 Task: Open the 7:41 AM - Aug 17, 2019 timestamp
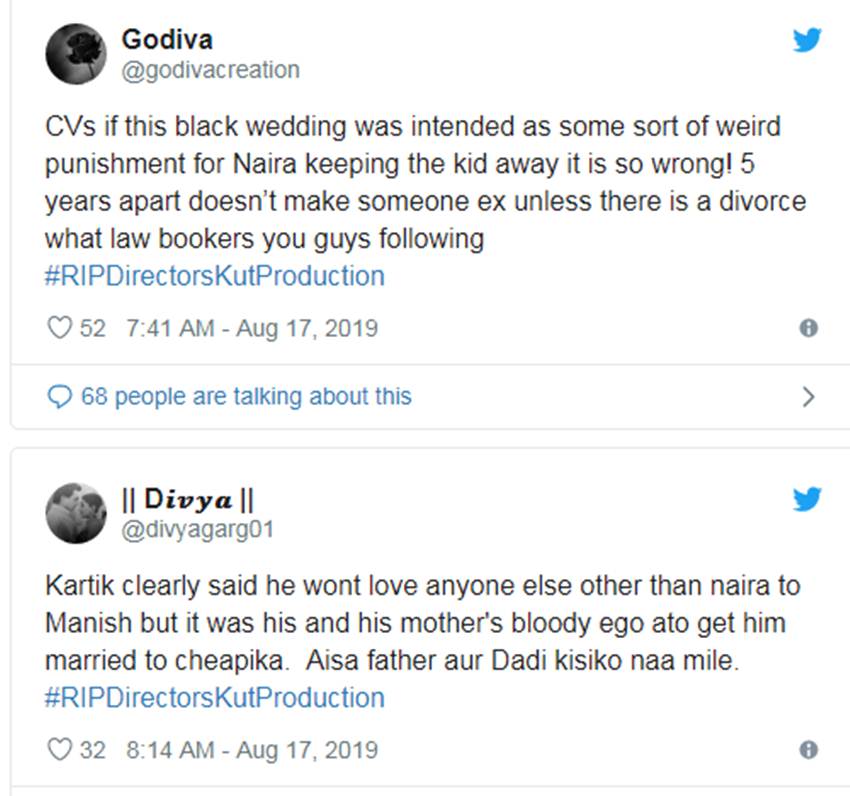click(252, 328)
